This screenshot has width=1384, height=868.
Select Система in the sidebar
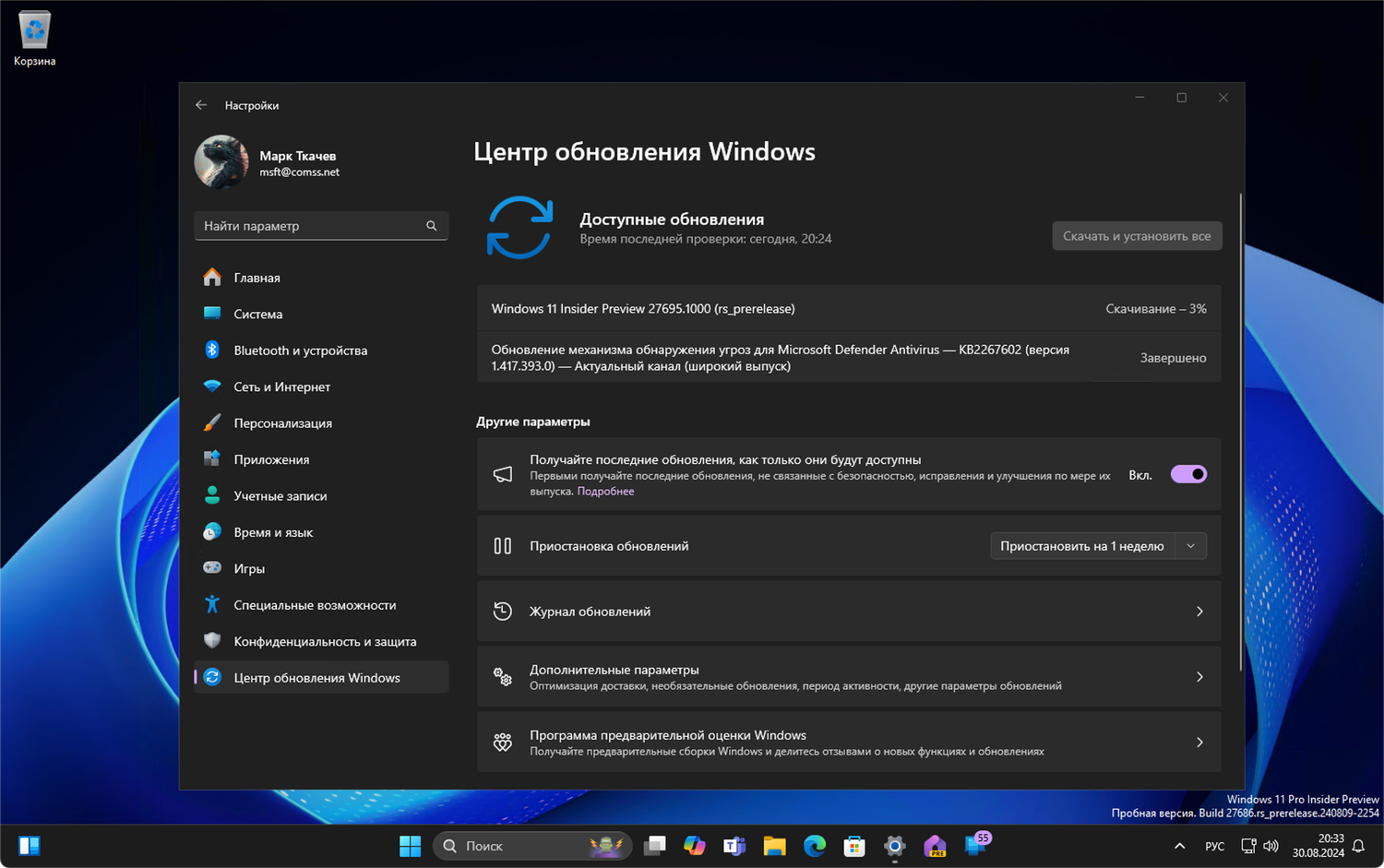257,314
